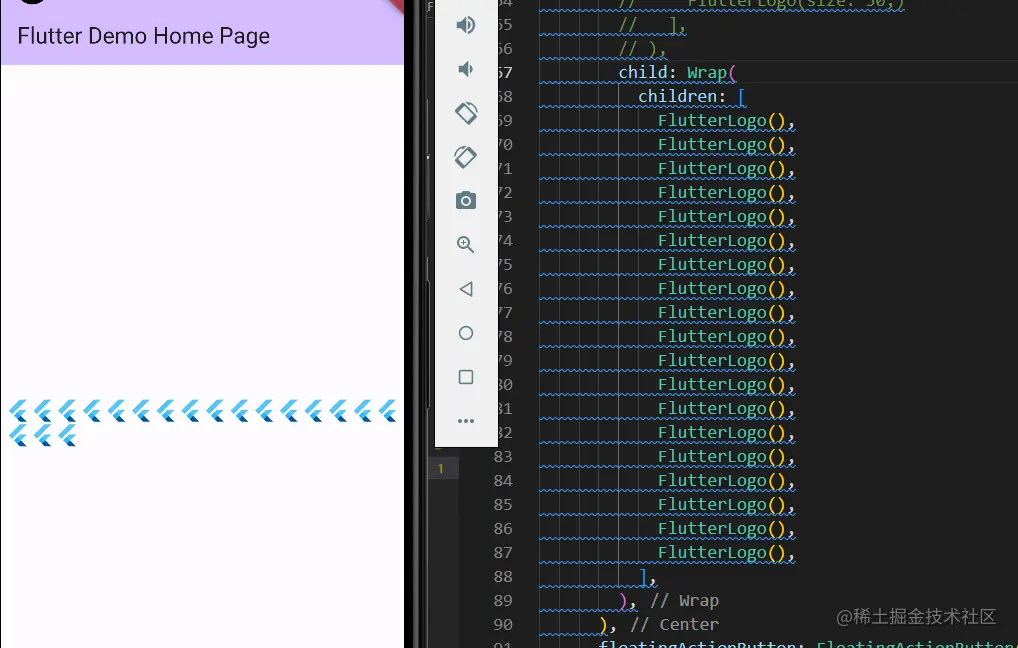
Task: Activate the emulator zoom magnifier icon
Action: coord(466,245)
